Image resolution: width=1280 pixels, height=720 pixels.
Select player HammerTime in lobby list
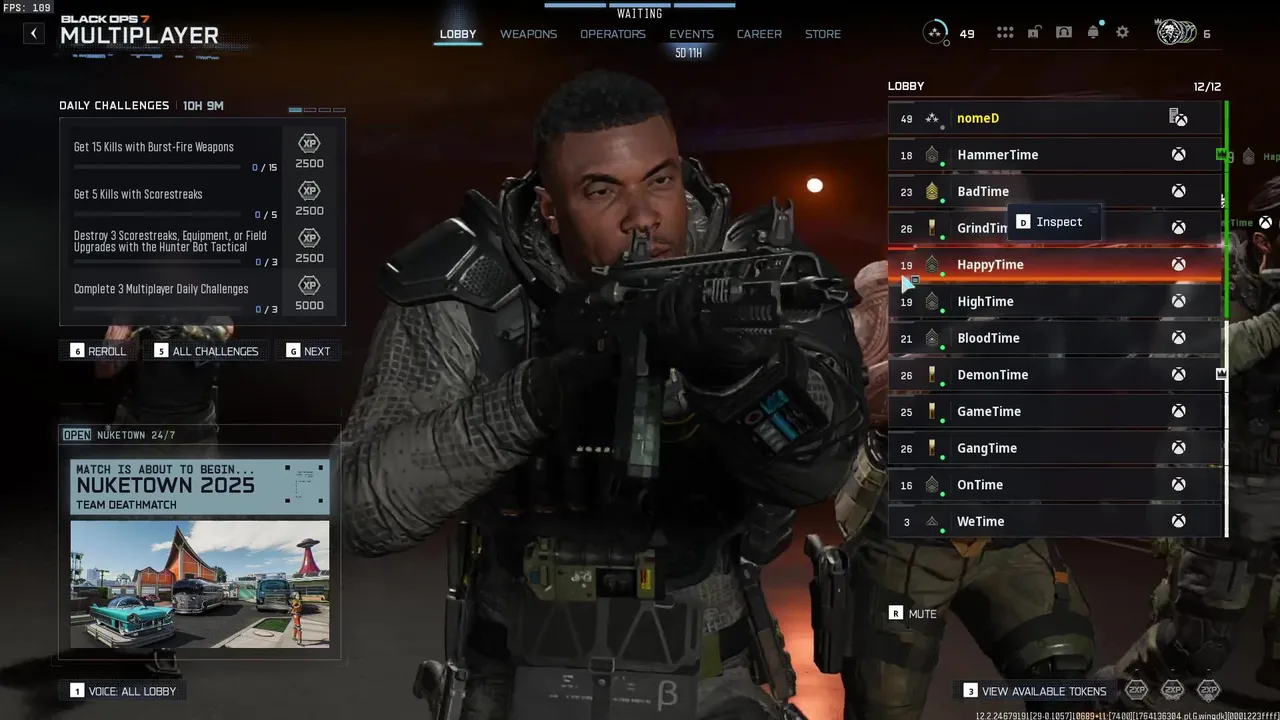[x=1054, y=155]
